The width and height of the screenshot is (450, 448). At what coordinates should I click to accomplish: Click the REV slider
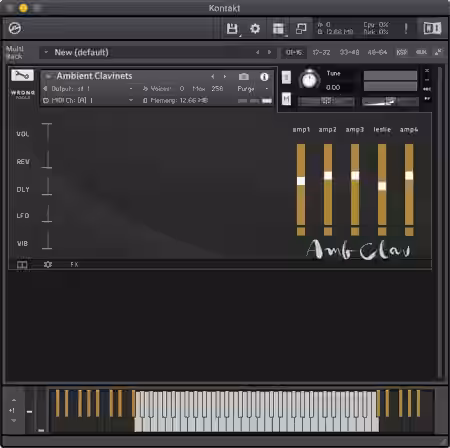(x=47, y=160)
